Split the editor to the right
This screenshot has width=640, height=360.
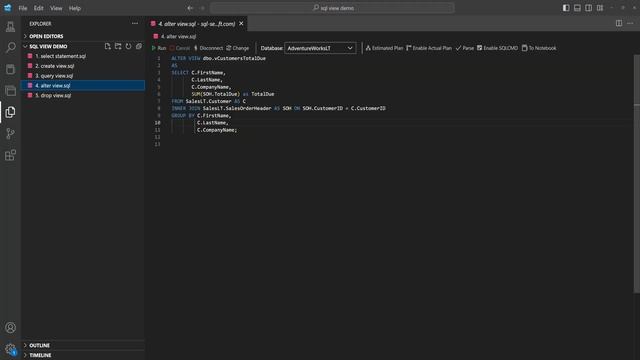[x=619, y=23]
